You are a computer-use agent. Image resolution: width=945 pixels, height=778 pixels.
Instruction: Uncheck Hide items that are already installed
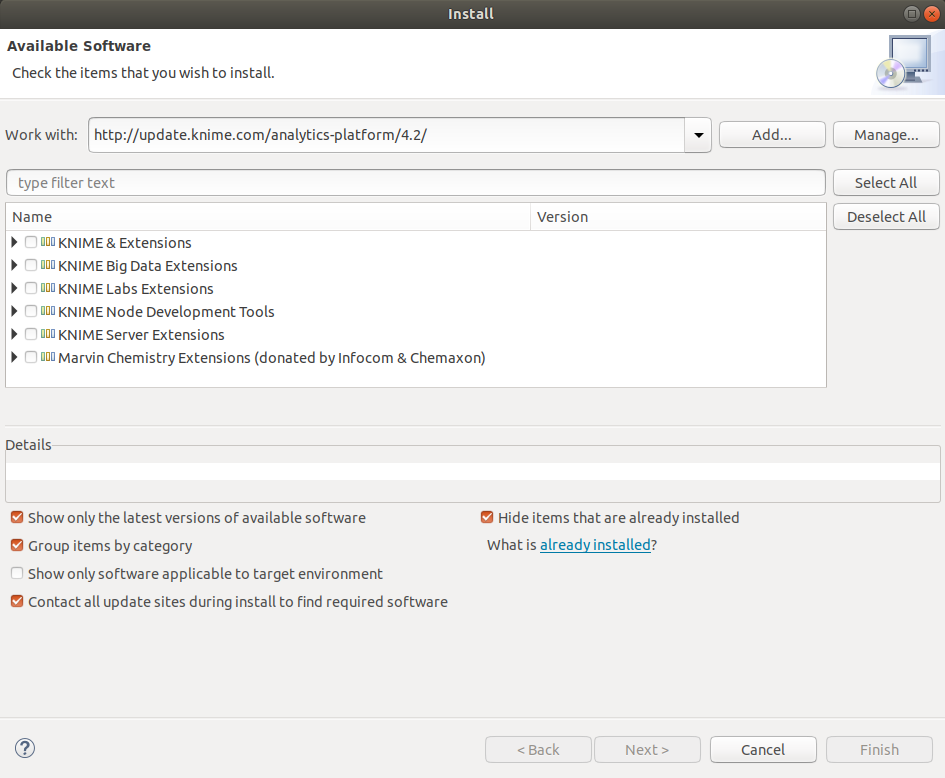pyautogui.click(x=487, y=517)
